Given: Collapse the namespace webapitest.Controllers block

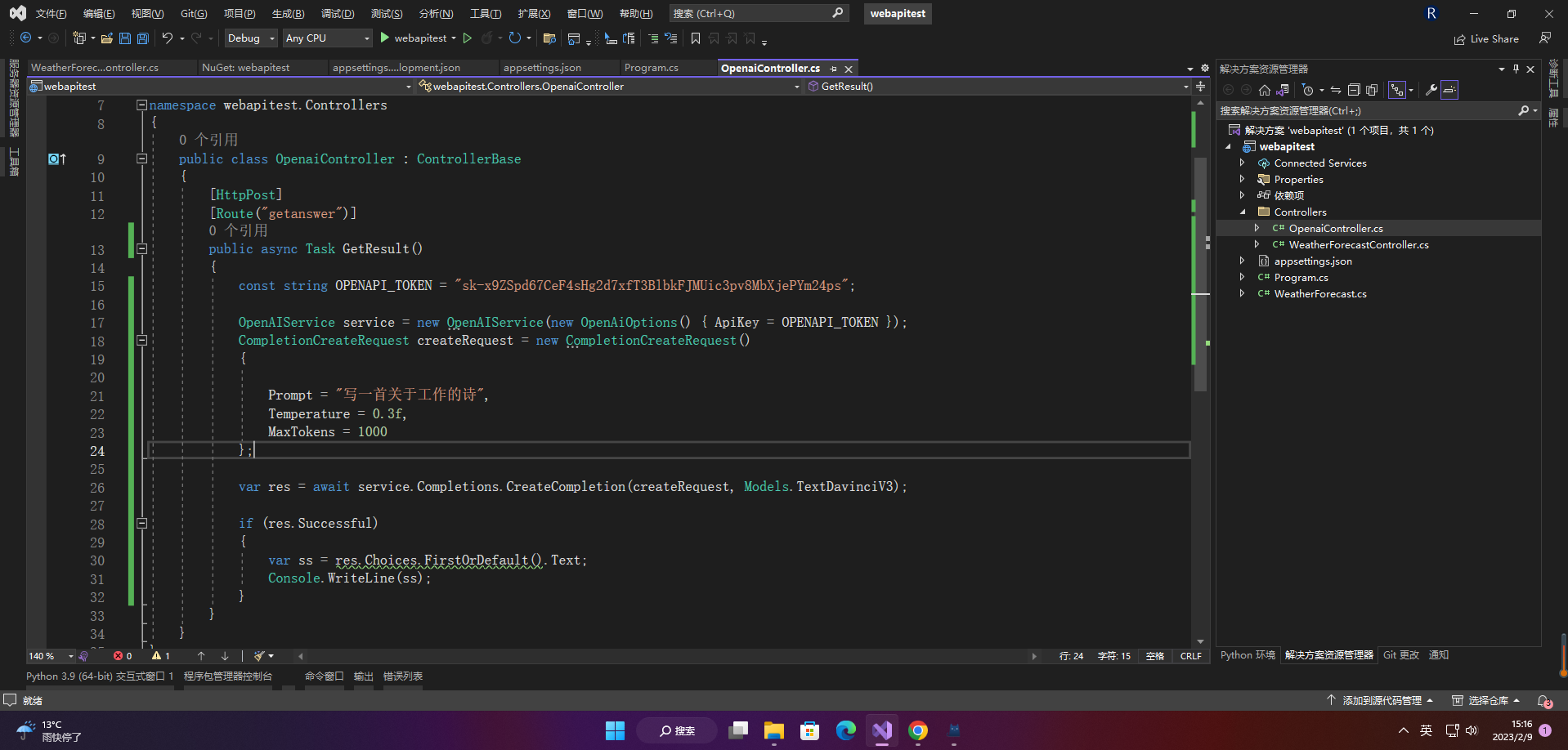Looking at the screenshot, I should pos(142,105).
